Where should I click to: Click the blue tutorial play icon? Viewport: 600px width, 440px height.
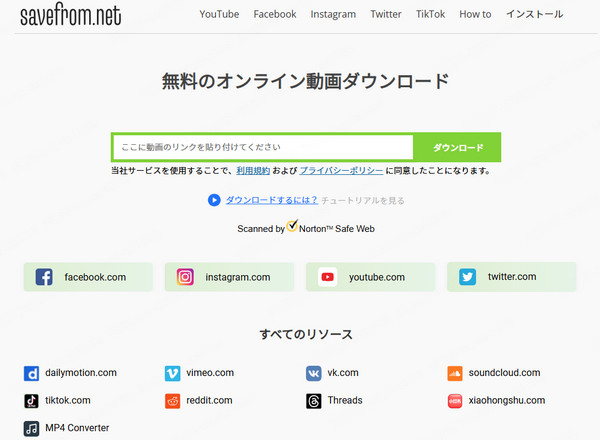click(214, 200)
